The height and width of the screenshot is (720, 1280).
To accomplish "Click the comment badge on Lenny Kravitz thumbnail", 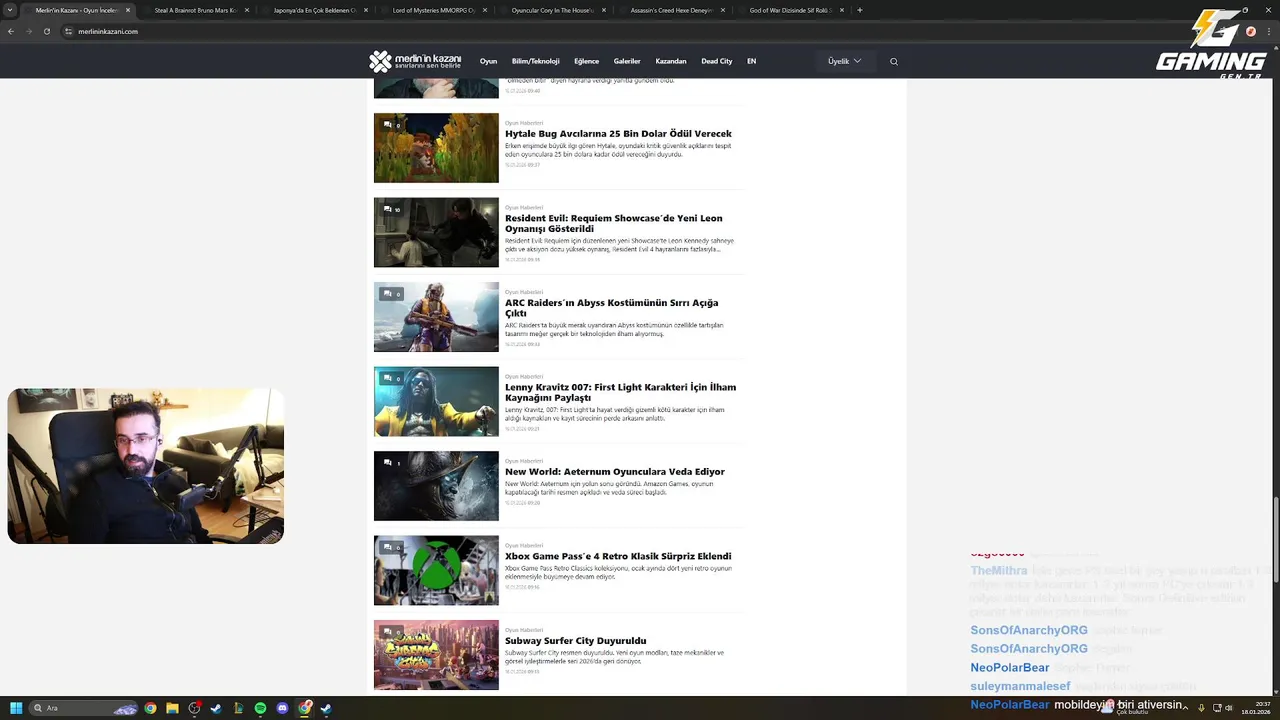I will pos(392,379).
